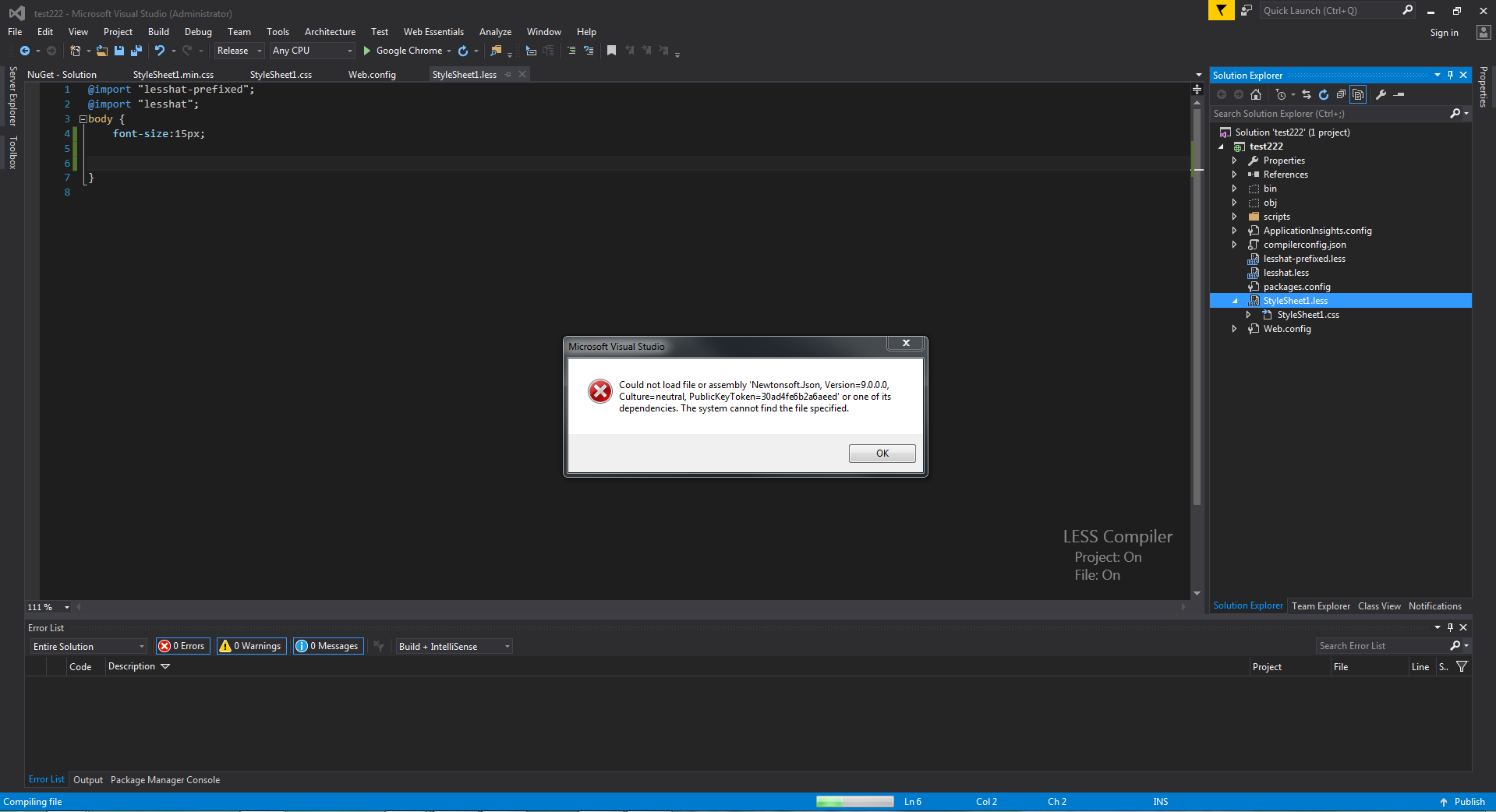
Task: Click the Save All icon in the toolbar
Action: tap(136, 51)
